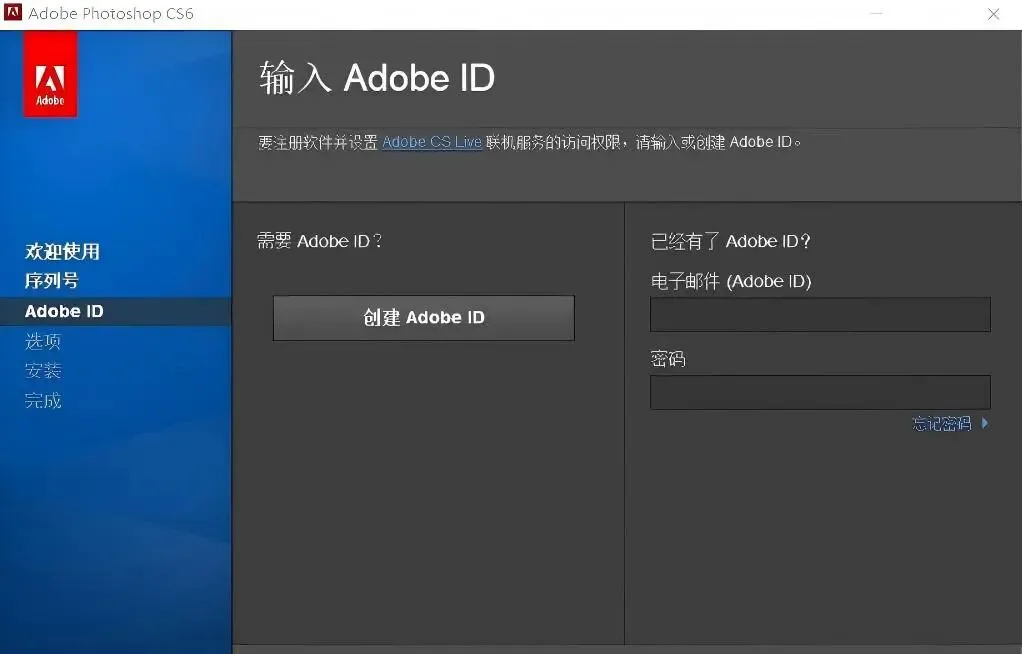Select the 选项 step in the sidebar

click(x=43, y=340)
